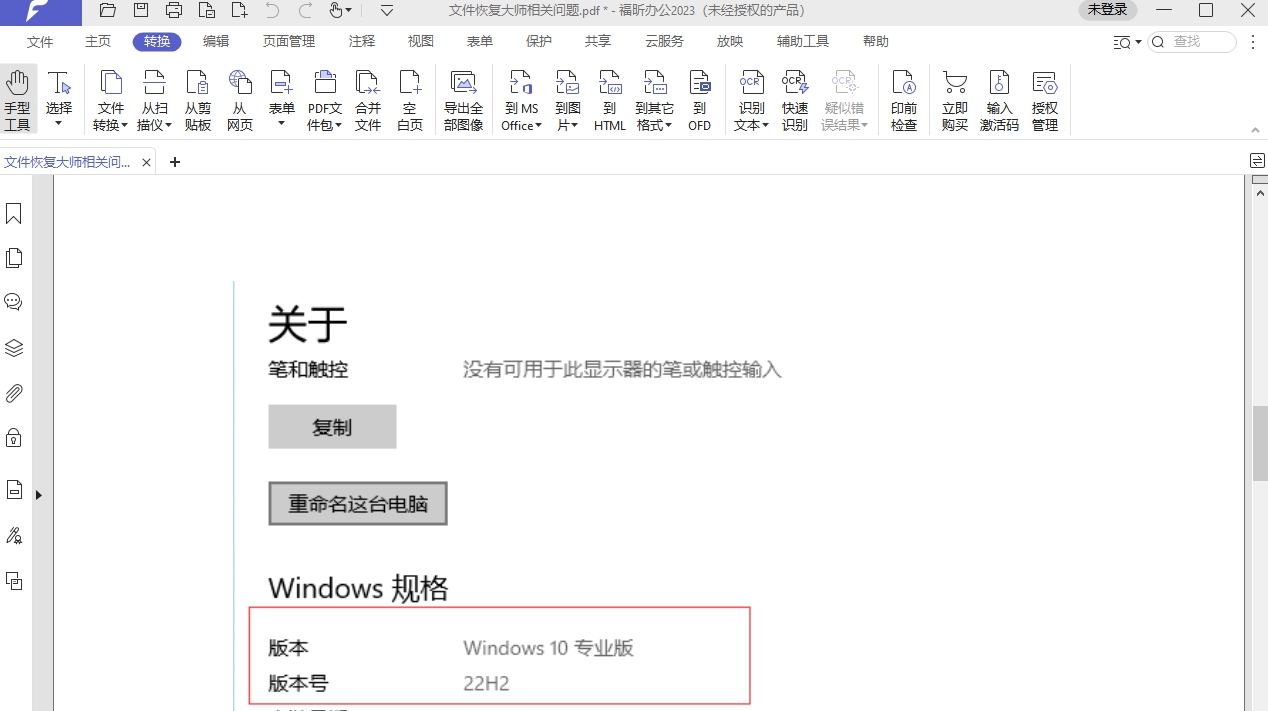Viewport: 1268px width, 711px height.
Task: Click the Undo arrow in title bar
Action: pos(273,11)
